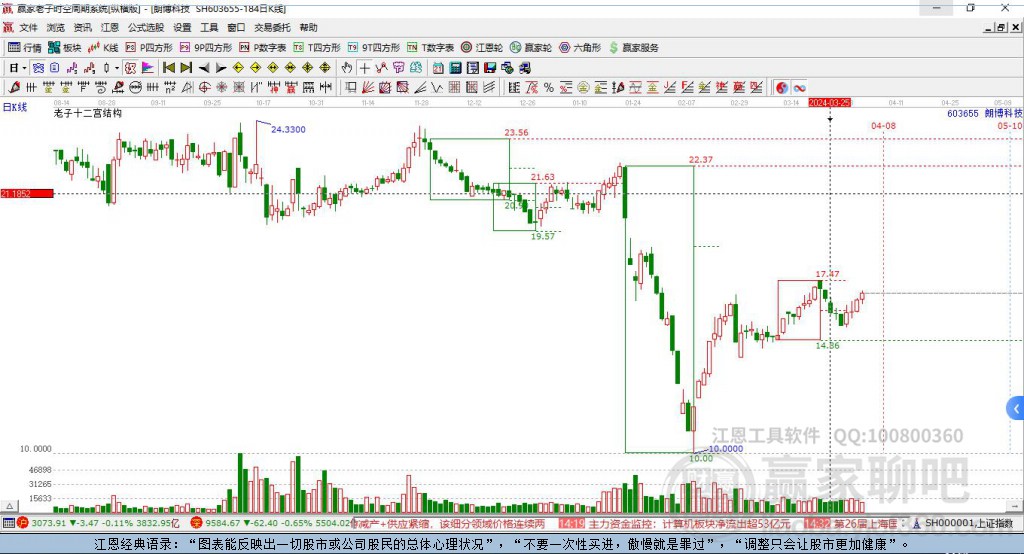The height and width of the screenshot is (554, 1024).
Task: Jump to last bar with skip-to-end icon
Action: tap(186, 68)
